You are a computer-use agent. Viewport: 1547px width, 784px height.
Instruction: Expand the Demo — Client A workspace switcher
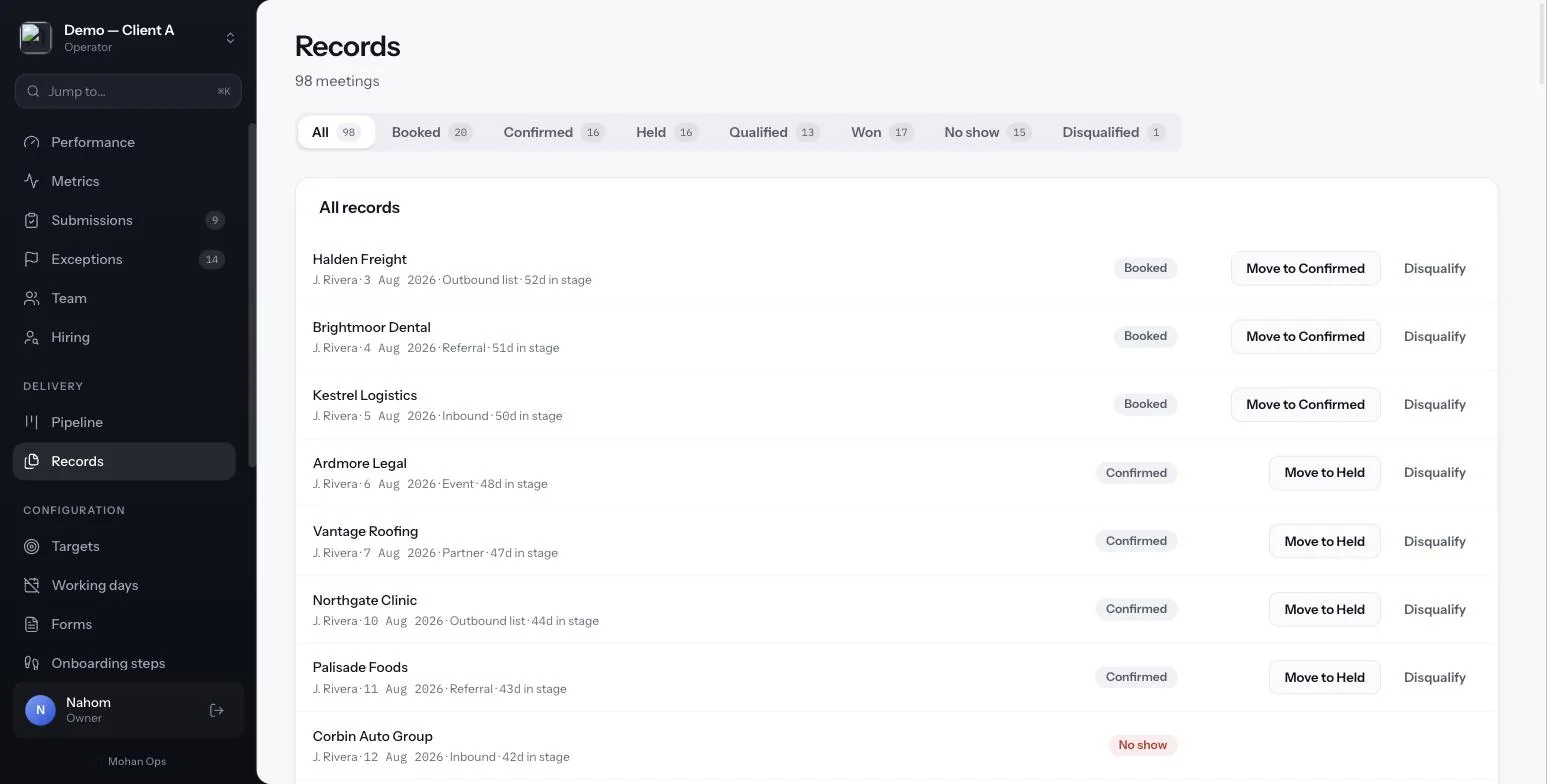point(128,38)
